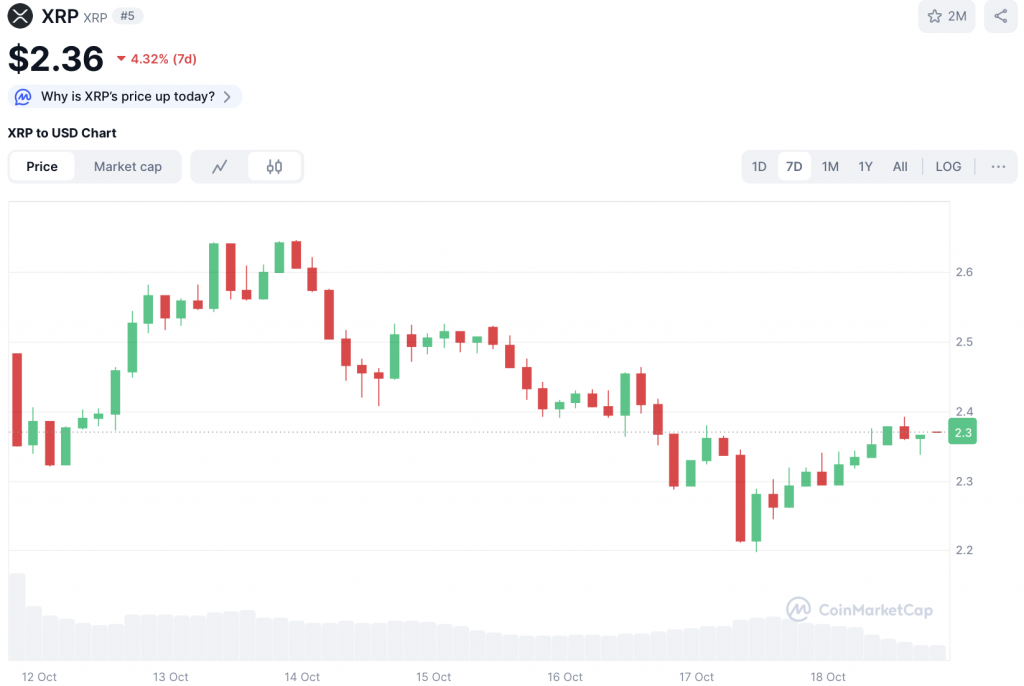Image resolution: width=1024 pixels, height=686 pixels.
Task: Select the 1D time range
Action: pos(759,167)
